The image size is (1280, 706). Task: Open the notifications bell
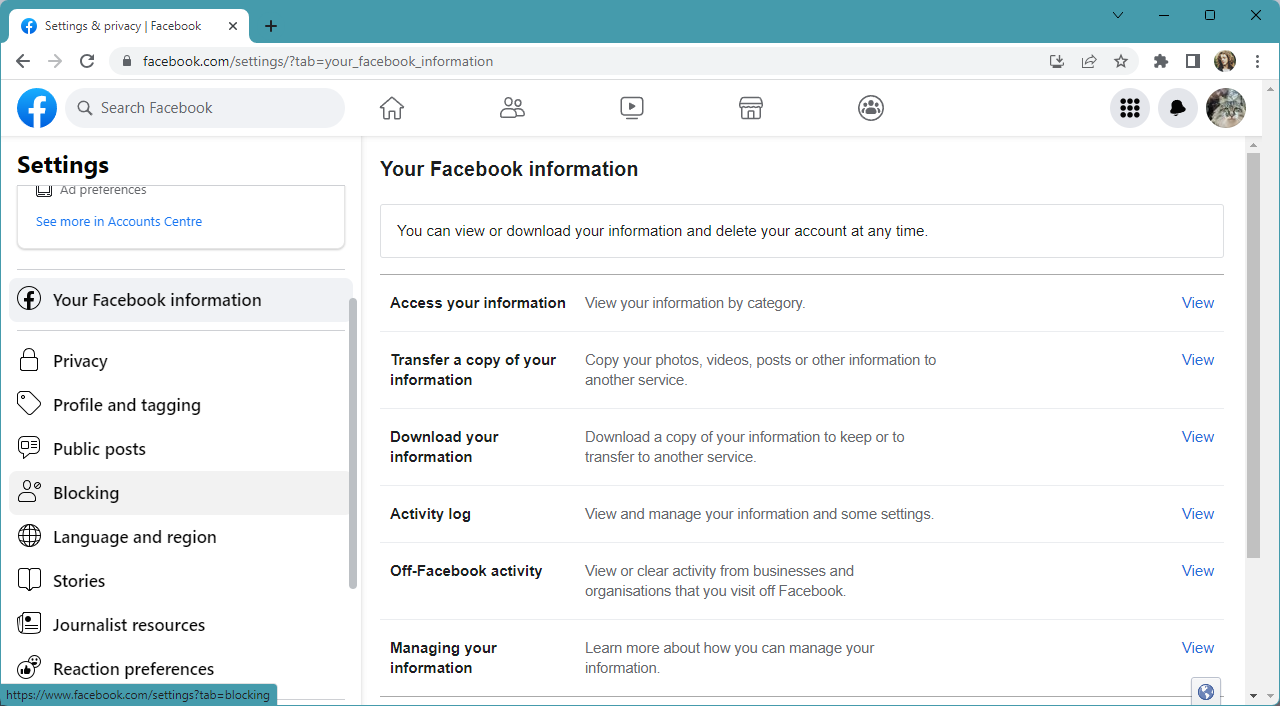[1177, 107]
